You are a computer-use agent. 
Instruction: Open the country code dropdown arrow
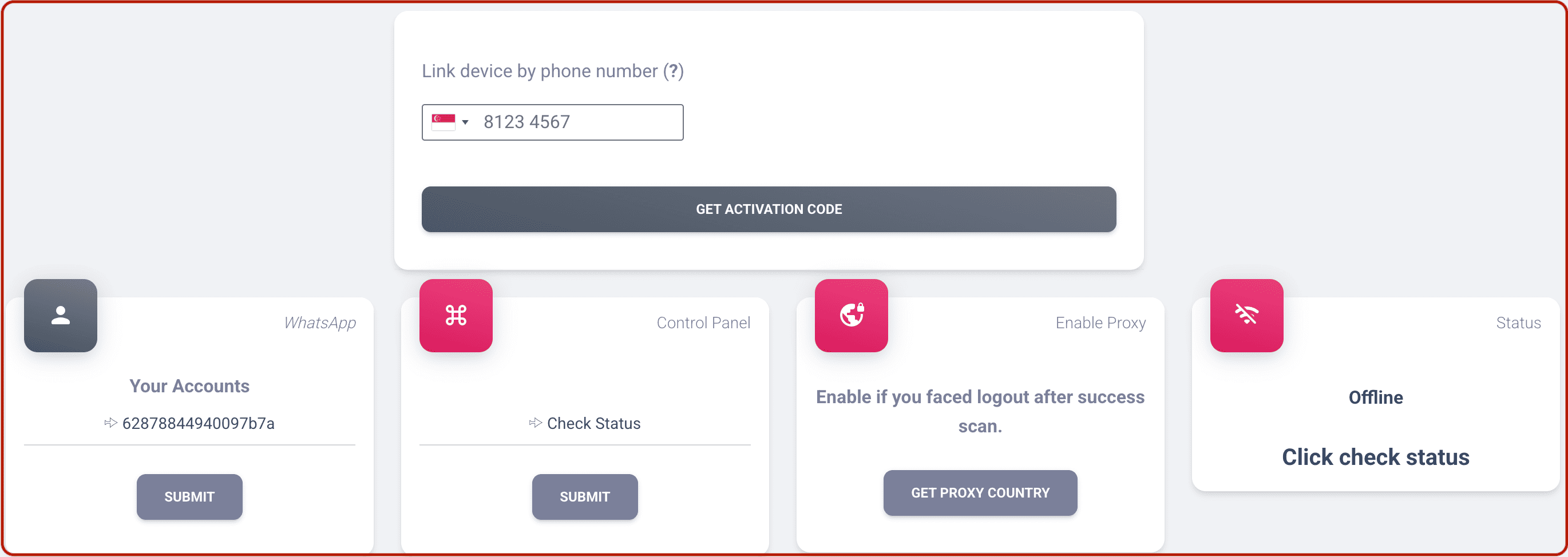(x=465, y=122)
